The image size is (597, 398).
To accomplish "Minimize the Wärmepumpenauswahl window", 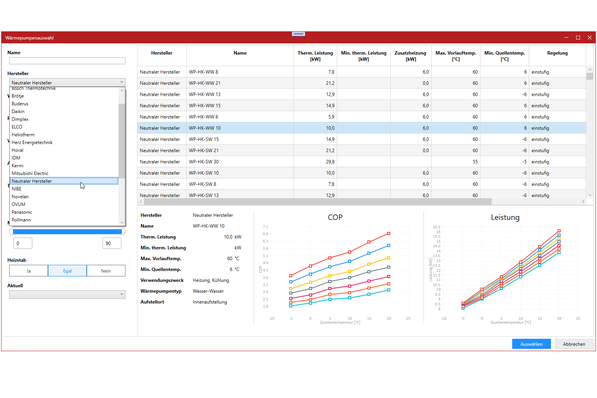I will pyautogui.click(x=566, y=38).
